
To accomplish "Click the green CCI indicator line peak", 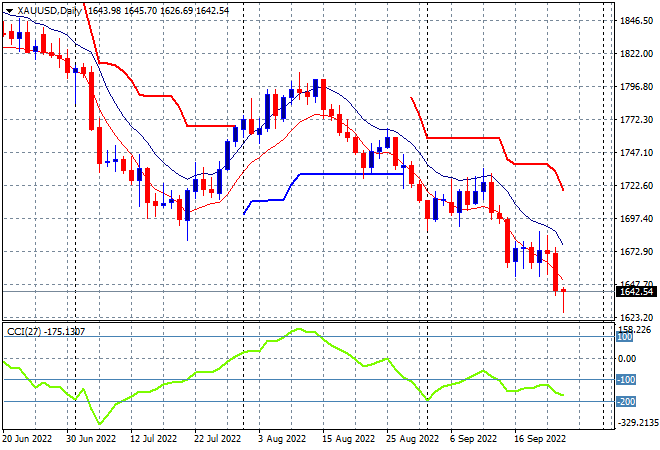I will [299, 329].
